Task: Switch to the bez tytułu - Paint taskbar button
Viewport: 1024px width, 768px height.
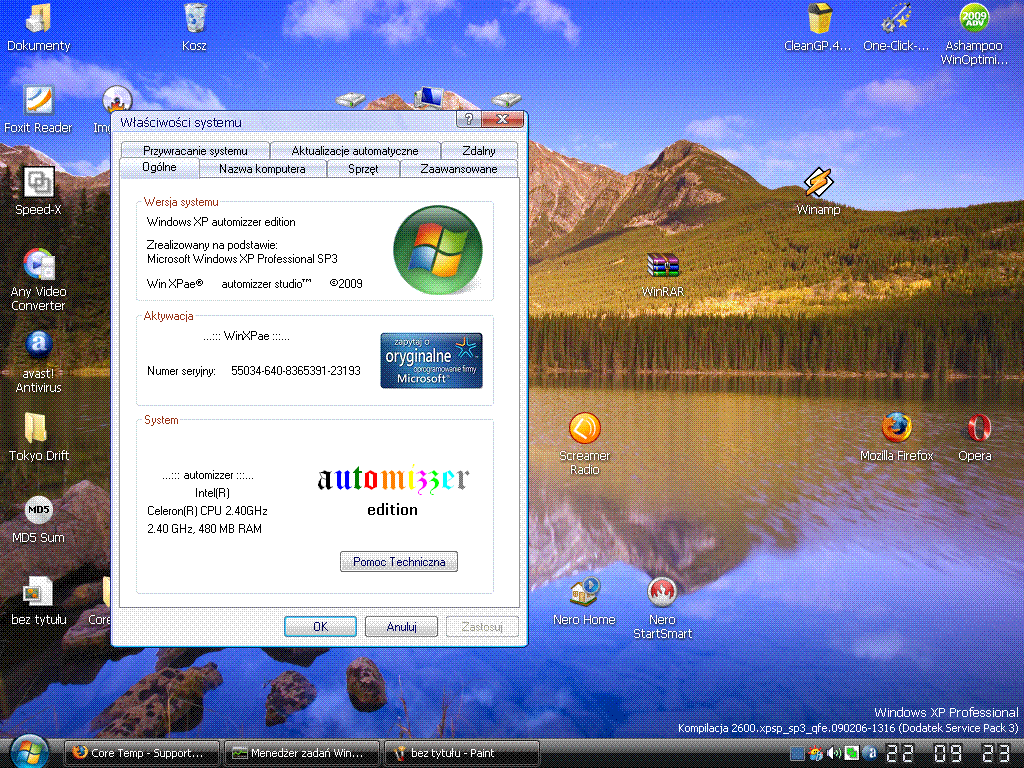Action: click(462, 753)
